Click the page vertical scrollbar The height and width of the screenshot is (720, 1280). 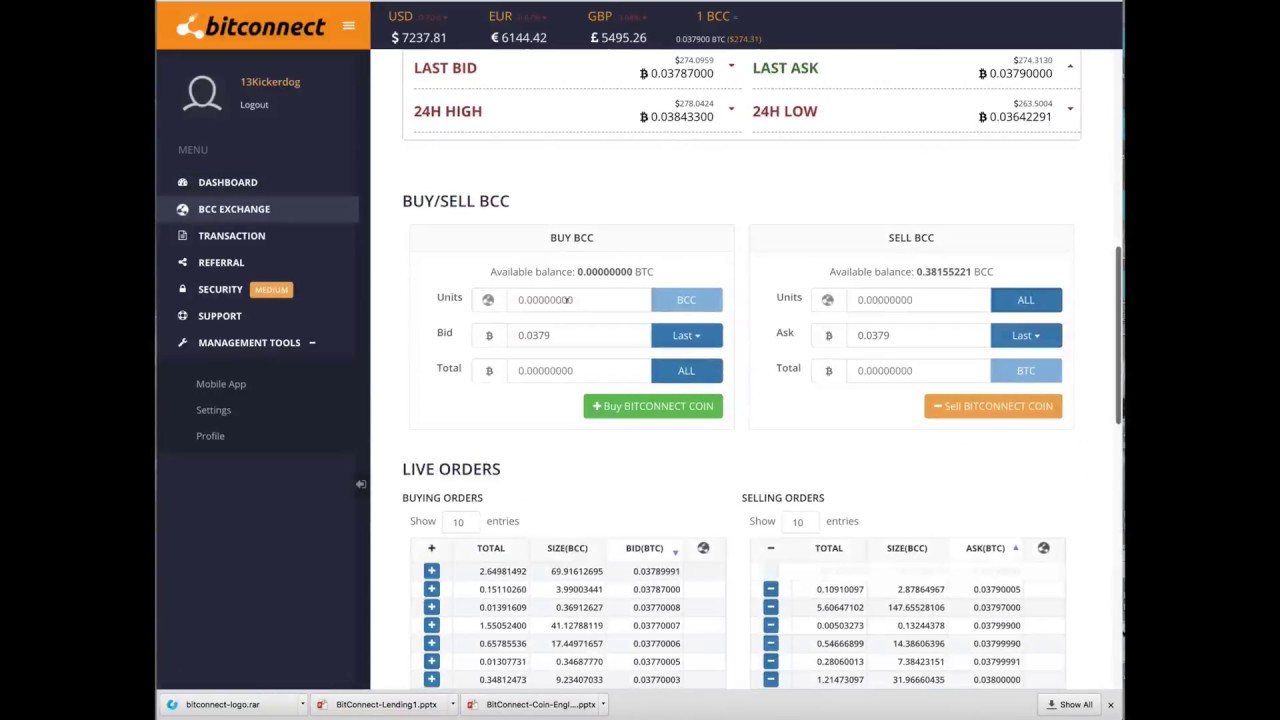[1119, 335]
